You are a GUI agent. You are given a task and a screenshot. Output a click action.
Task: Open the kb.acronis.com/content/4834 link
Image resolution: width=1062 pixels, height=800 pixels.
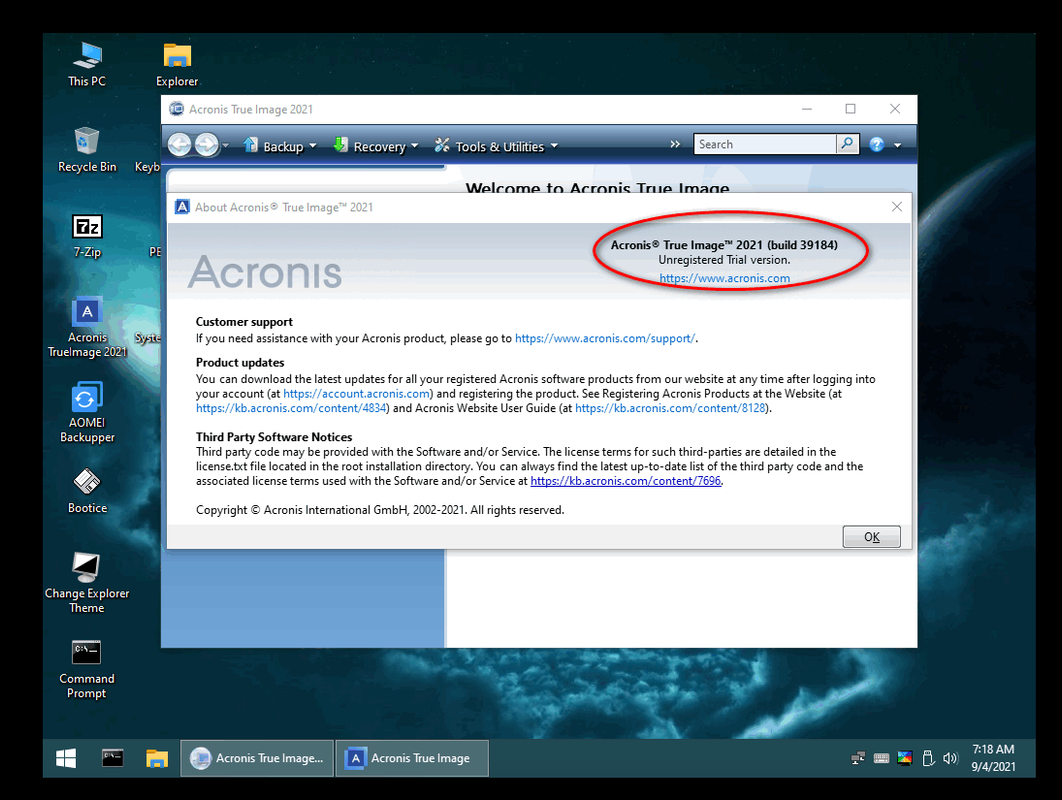click(291, 408)
